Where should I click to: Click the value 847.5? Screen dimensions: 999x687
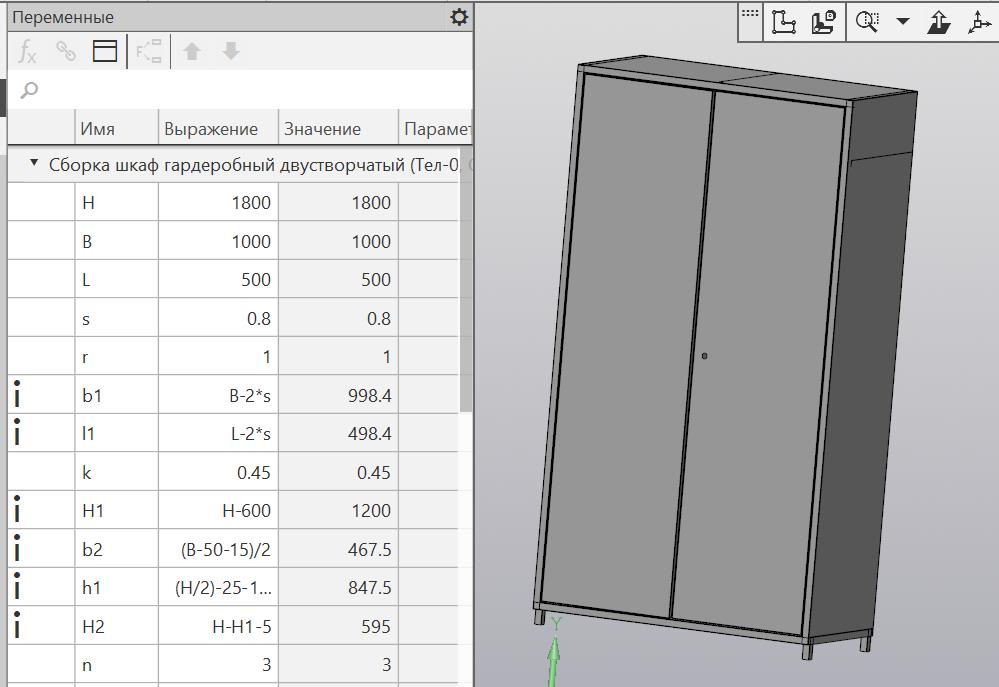click(x=370, y=588)
